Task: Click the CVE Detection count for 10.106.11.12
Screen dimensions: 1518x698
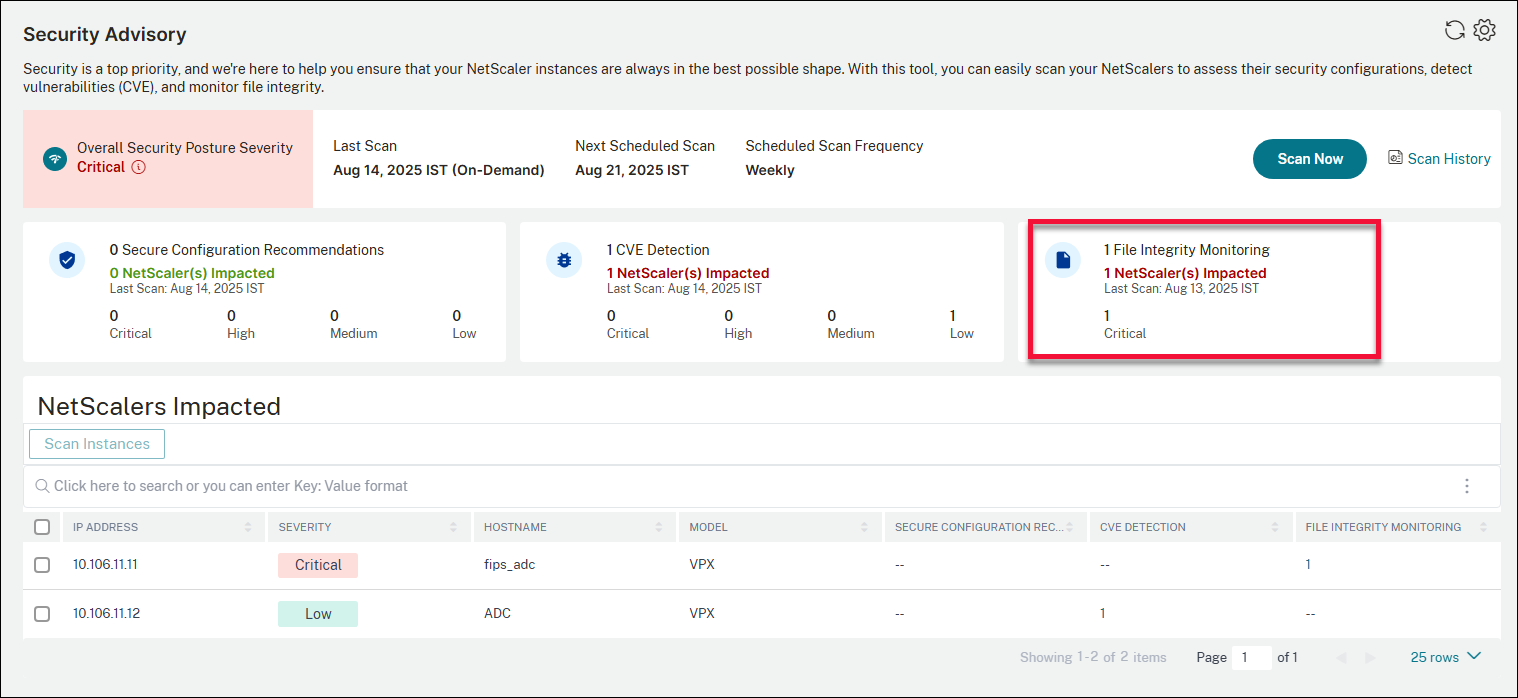Action: click(x=1103, y=614)
